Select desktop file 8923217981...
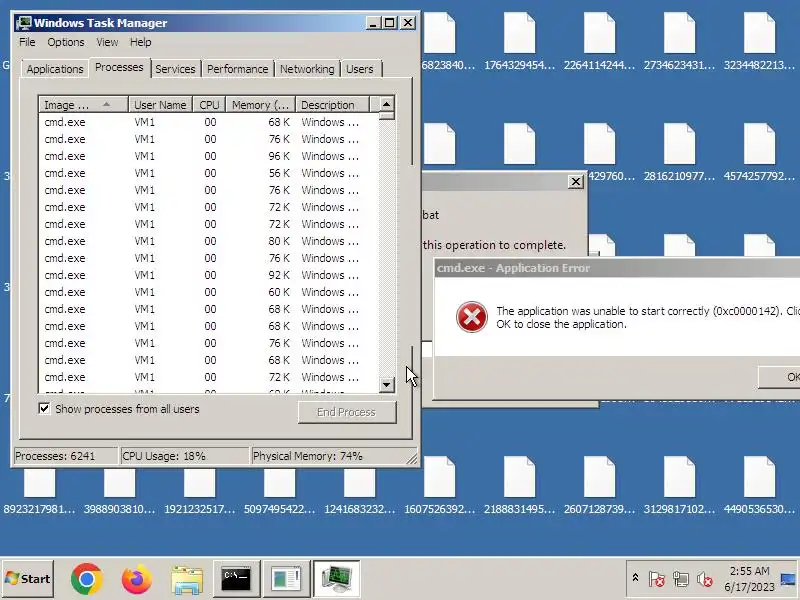The height and width of the screenshot is (600, 800). [39, 492]
